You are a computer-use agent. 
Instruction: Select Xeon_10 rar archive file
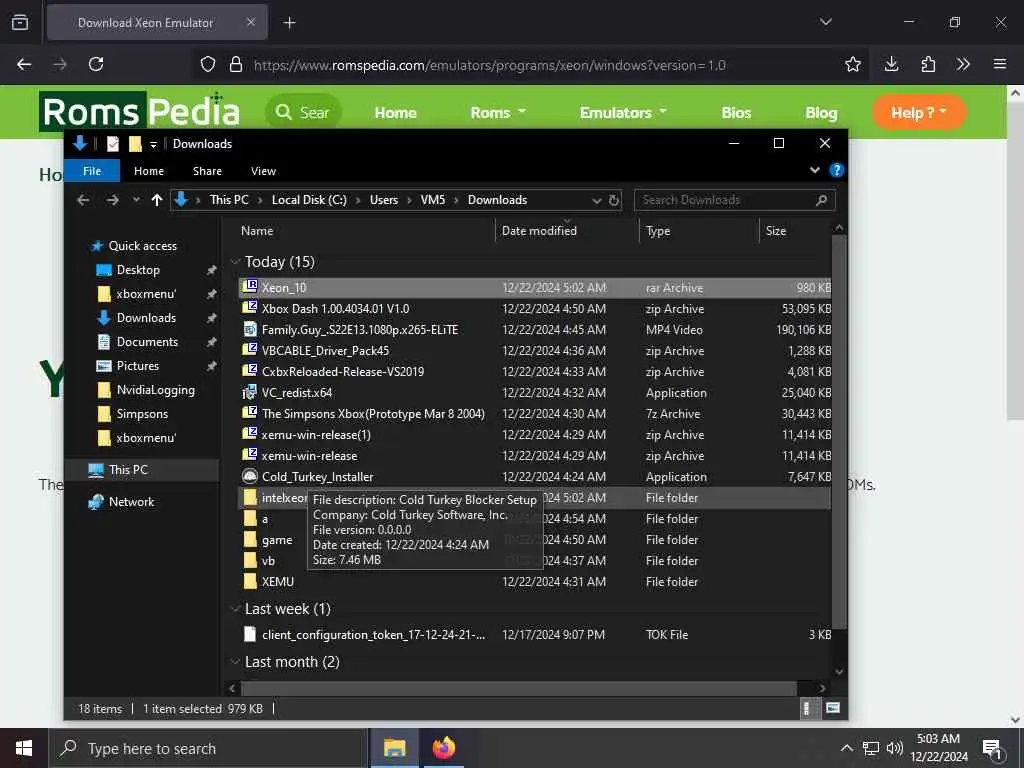click(x=534, y=287)
